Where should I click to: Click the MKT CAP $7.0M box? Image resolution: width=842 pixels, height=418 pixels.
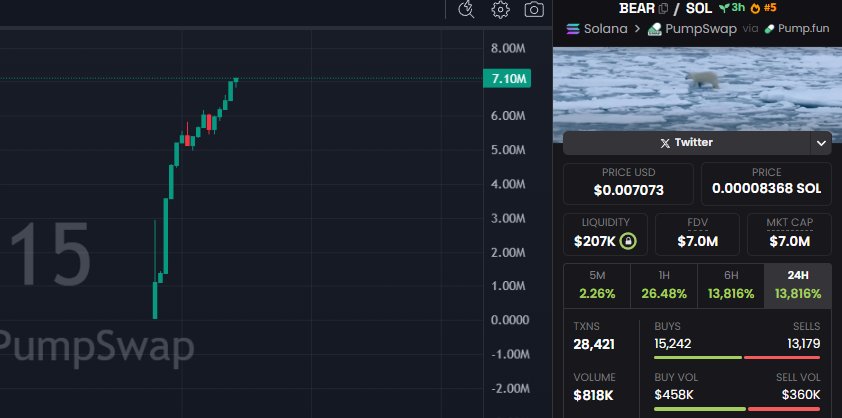click(x=789, y=234)
